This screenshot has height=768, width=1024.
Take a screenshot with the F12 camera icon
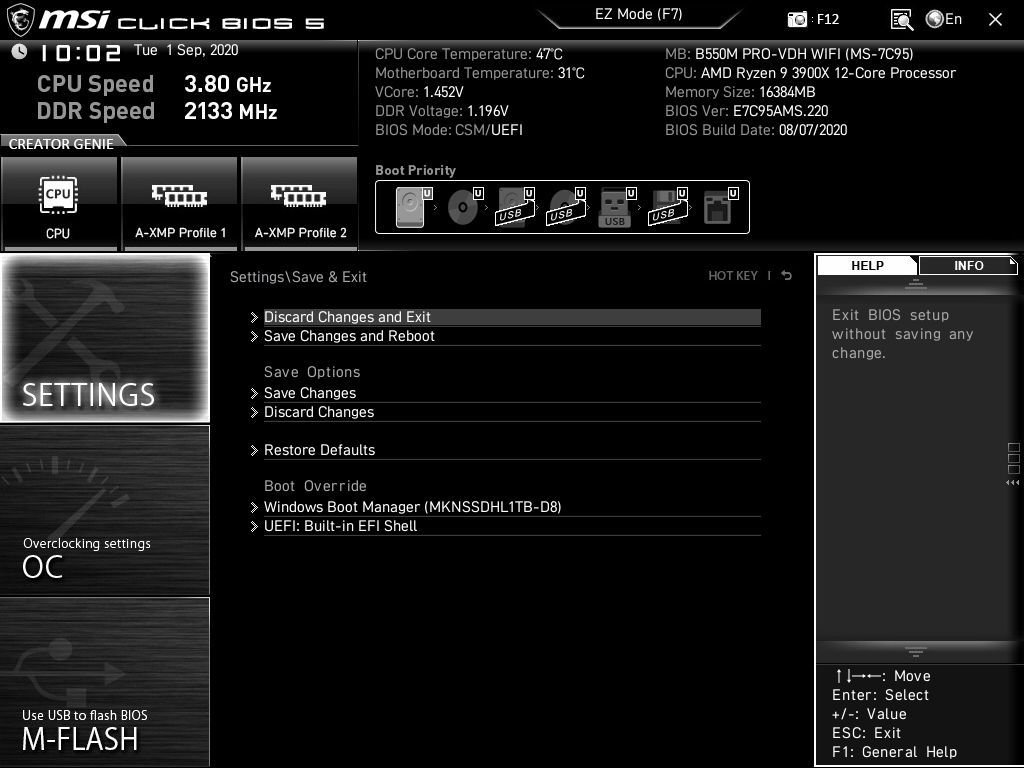pos(797,20)
